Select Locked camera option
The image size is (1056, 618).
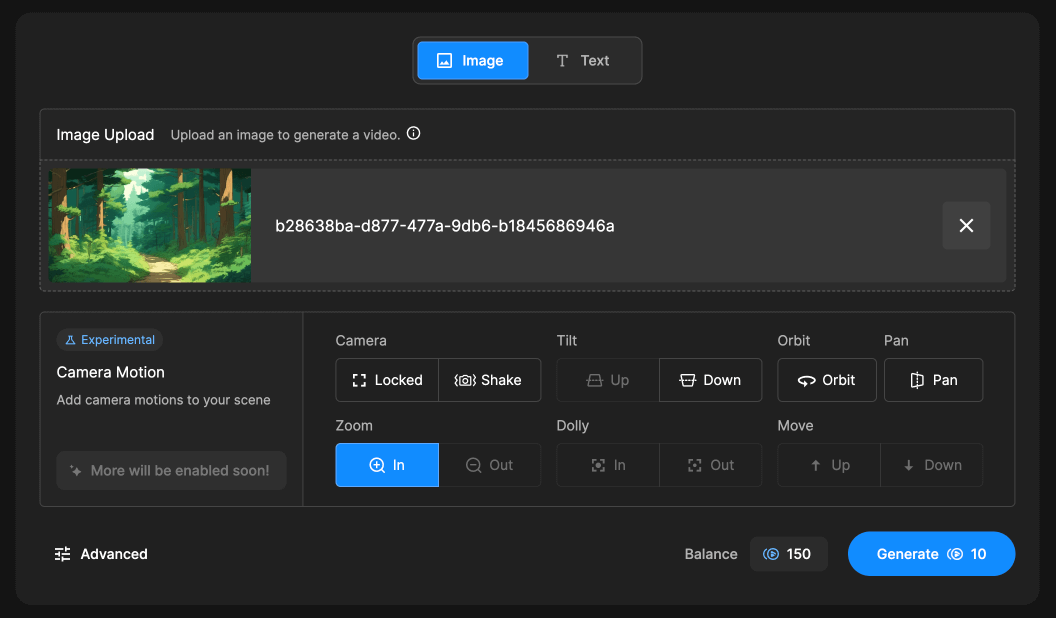(387, 380)
